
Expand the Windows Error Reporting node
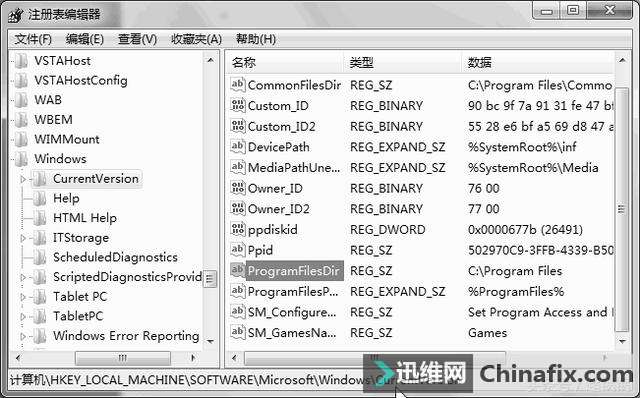coord(23,336)
